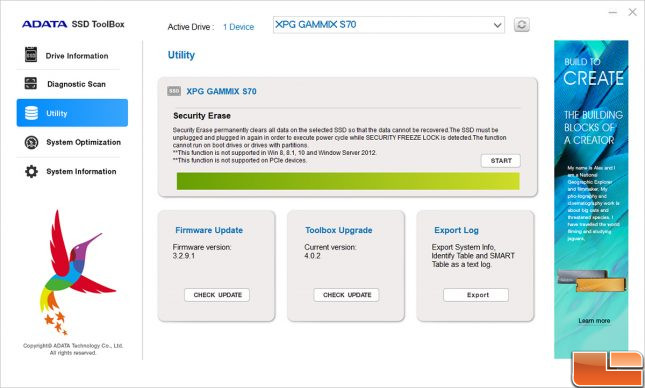The height and width of the screenshot is (388, 645).
Task: Click the Build to Create ad banner
Action: tap(591, 199)
